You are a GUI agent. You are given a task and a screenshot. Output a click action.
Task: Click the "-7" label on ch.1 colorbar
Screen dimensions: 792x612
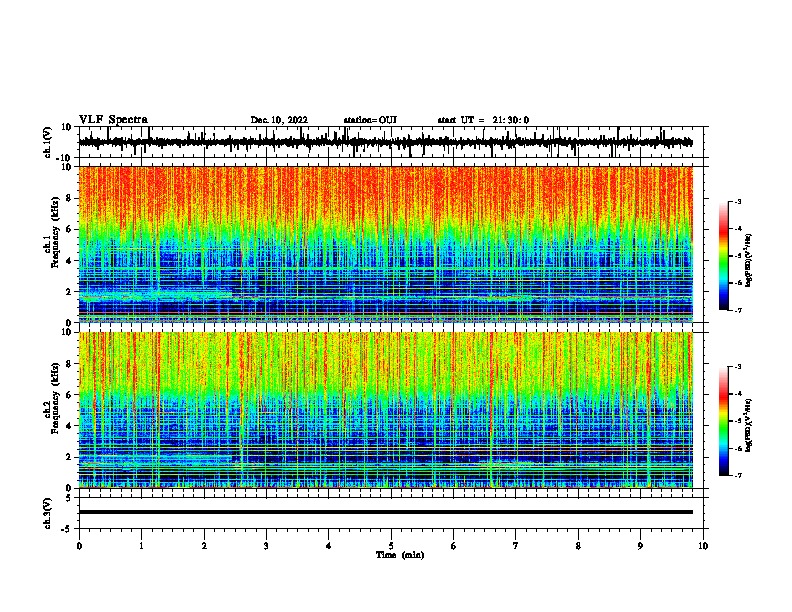click(x=737, y=310)
